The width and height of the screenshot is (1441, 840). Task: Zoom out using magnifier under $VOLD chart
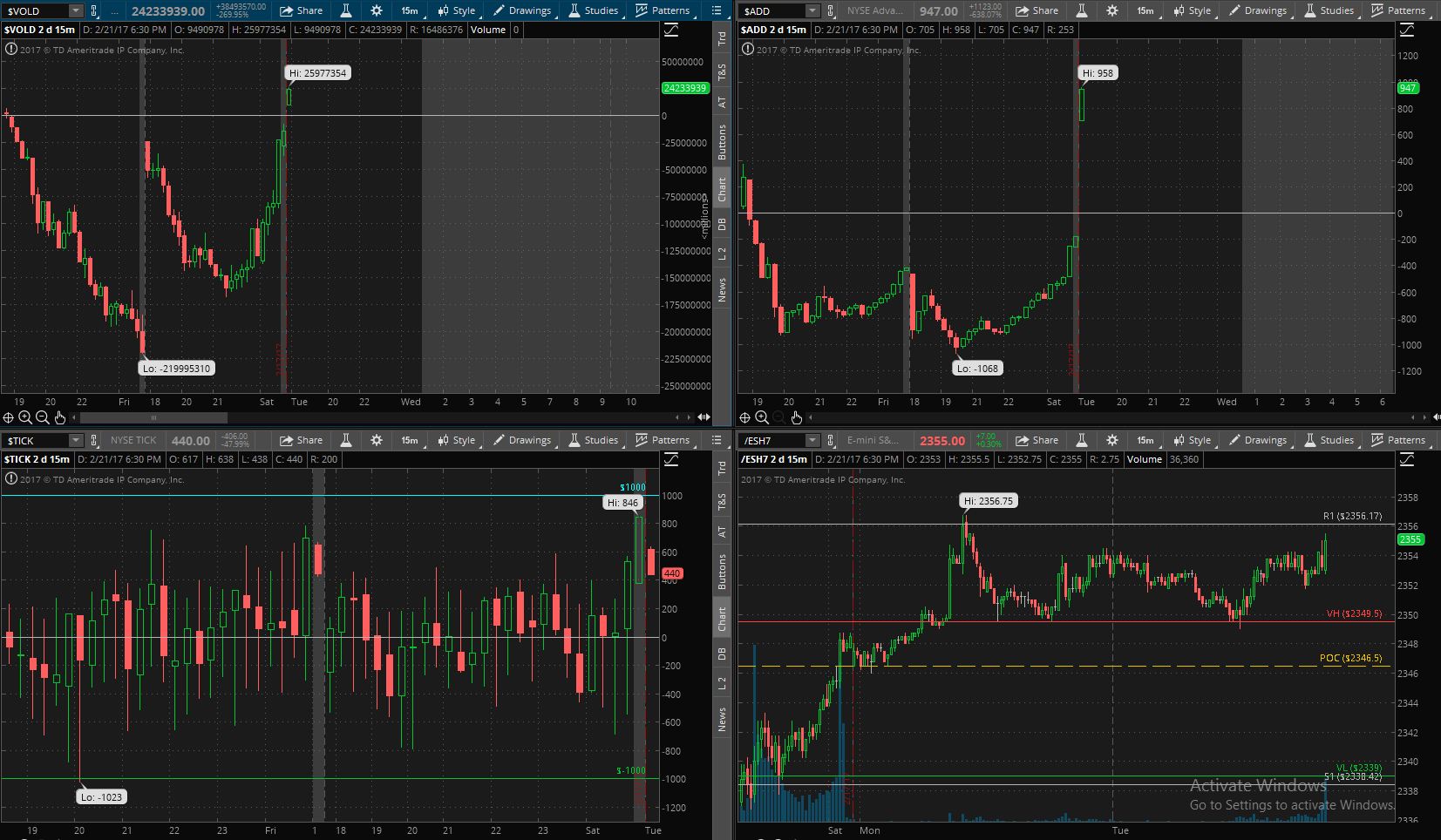[42, 417]
